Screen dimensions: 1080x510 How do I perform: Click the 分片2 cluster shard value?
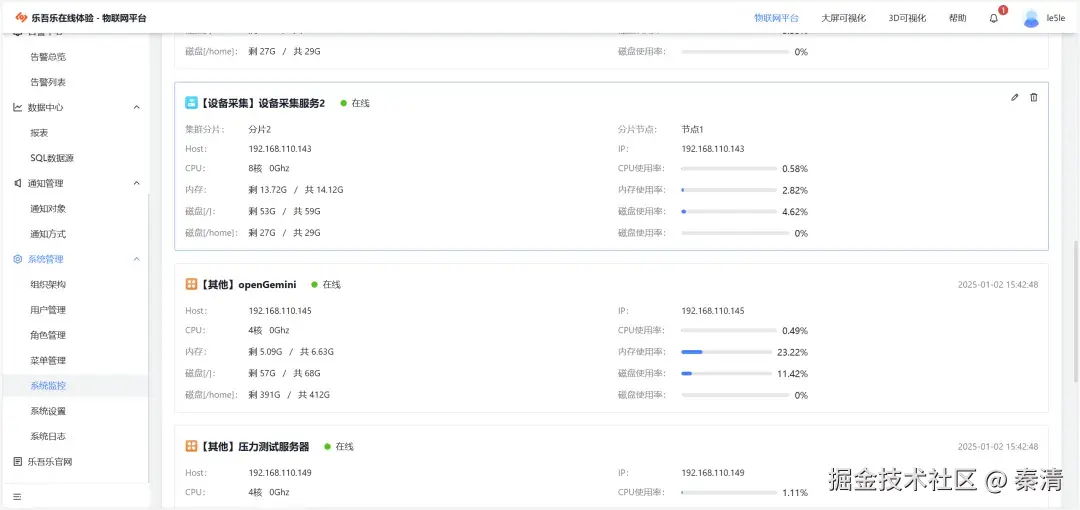[260, 129]
